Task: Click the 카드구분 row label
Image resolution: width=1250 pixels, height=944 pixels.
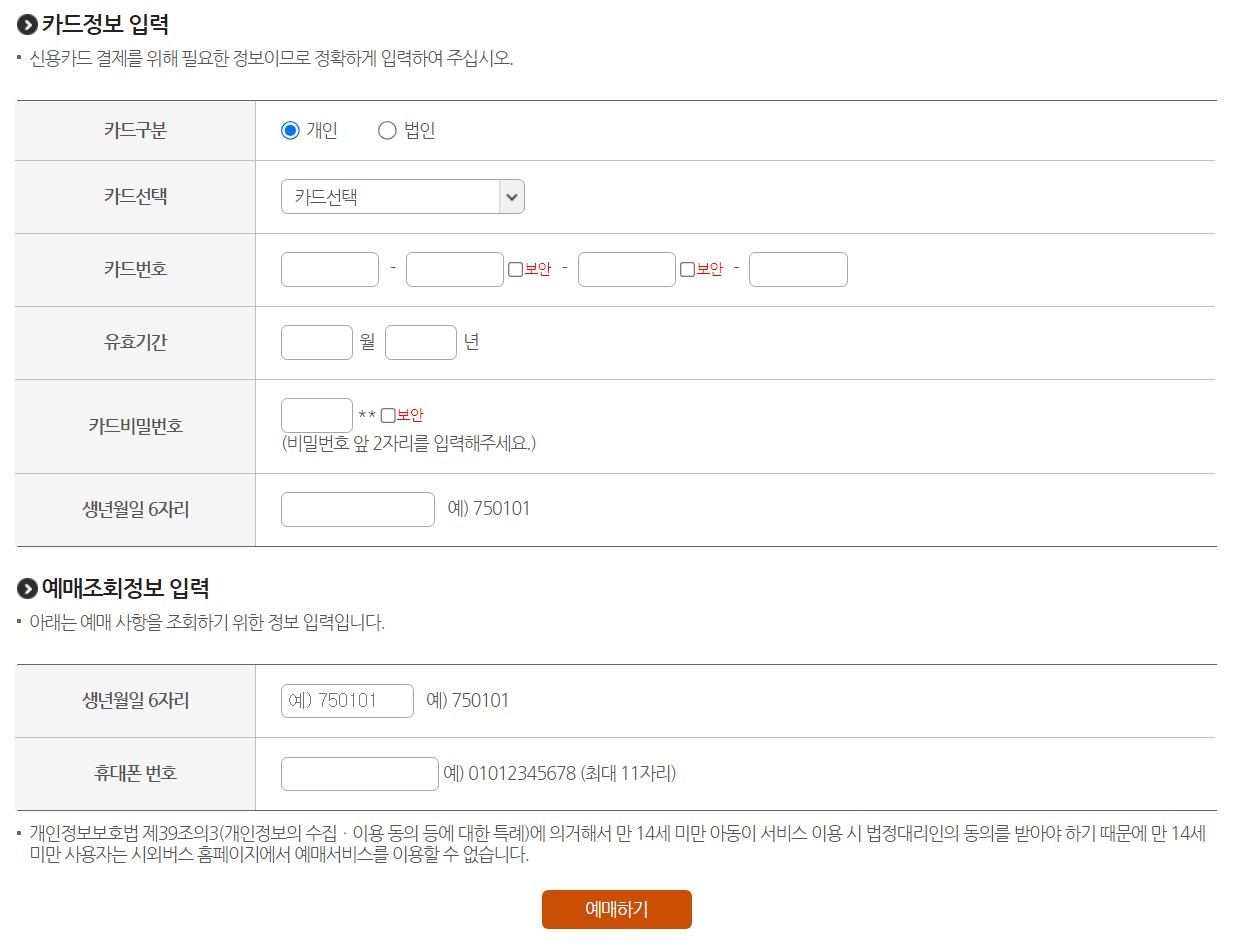Action: point(135,130)
